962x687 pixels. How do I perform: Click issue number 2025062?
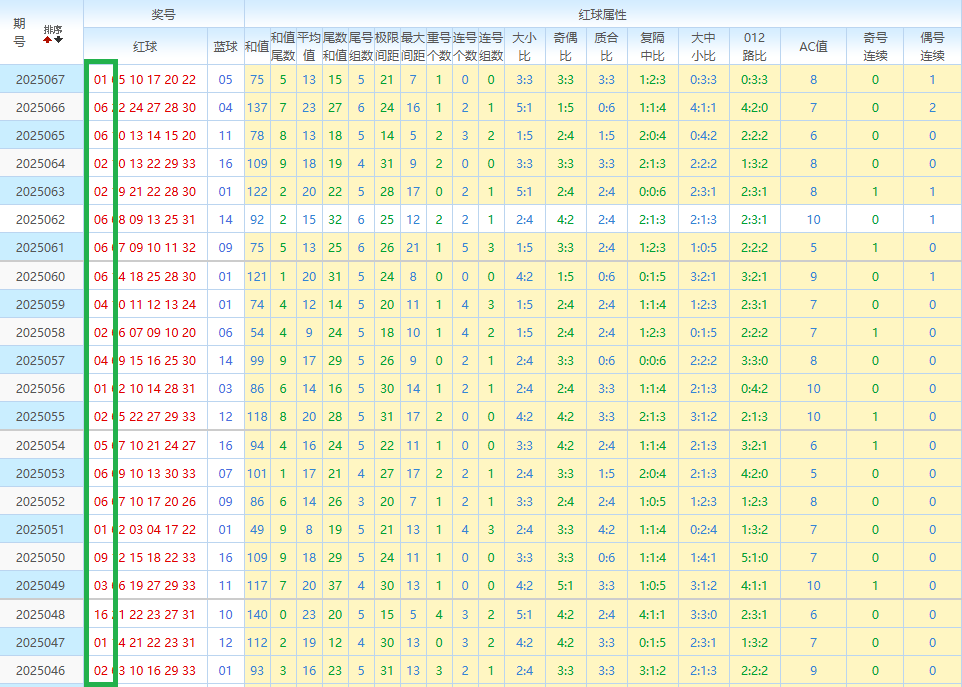(40, 219)
